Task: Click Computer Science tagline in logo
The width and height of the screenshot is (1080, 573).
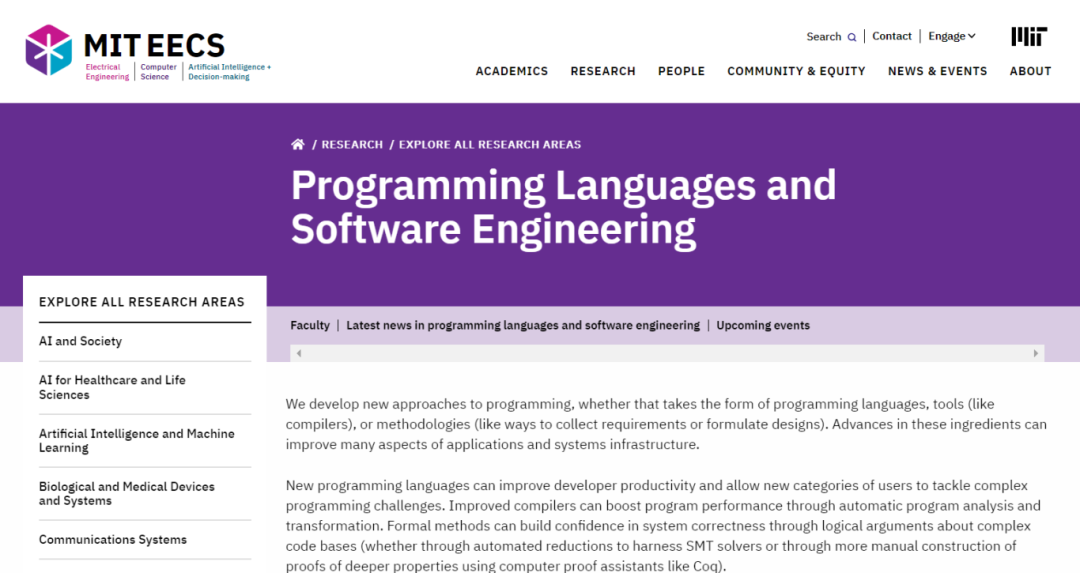Action: pyautogui.click(x=158, y=72)
